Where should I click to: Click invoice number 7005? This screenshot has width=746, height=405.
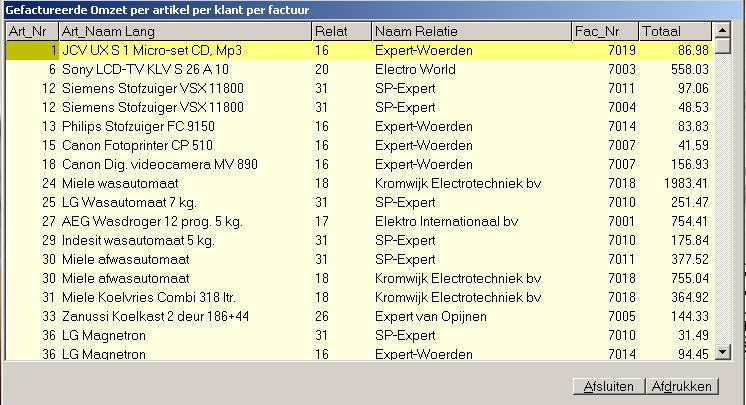622,317
